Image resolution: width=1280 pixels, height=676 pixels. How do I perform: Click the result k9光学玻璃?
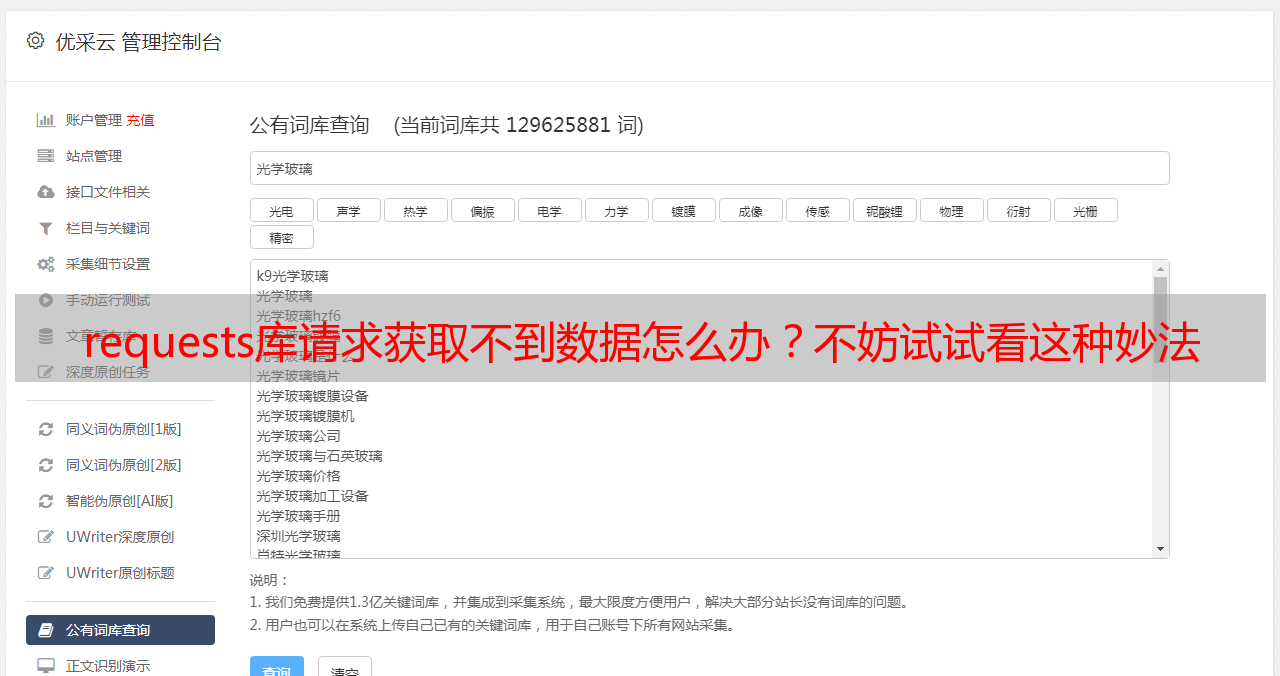292,276
